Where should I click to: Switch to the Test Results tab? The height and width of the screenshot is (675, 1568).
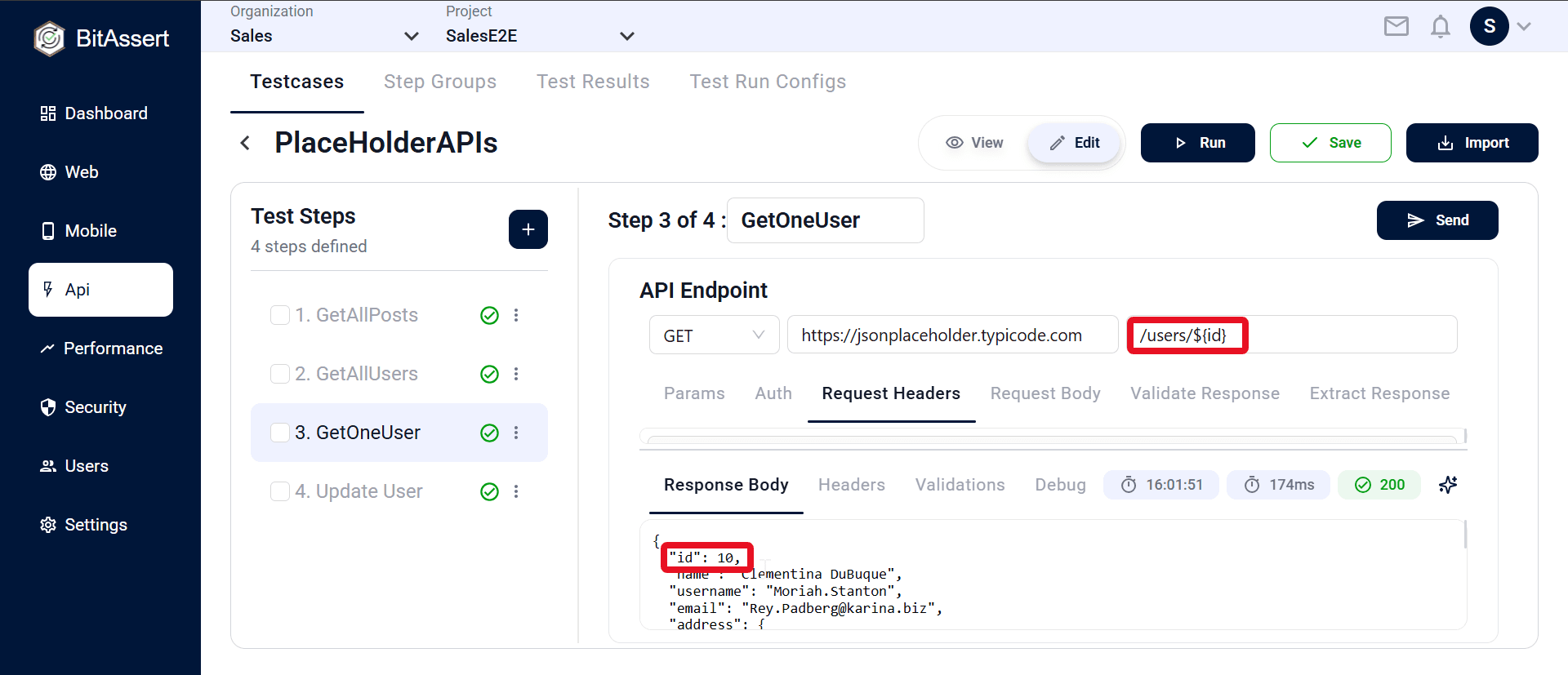(x=593, y=82)
